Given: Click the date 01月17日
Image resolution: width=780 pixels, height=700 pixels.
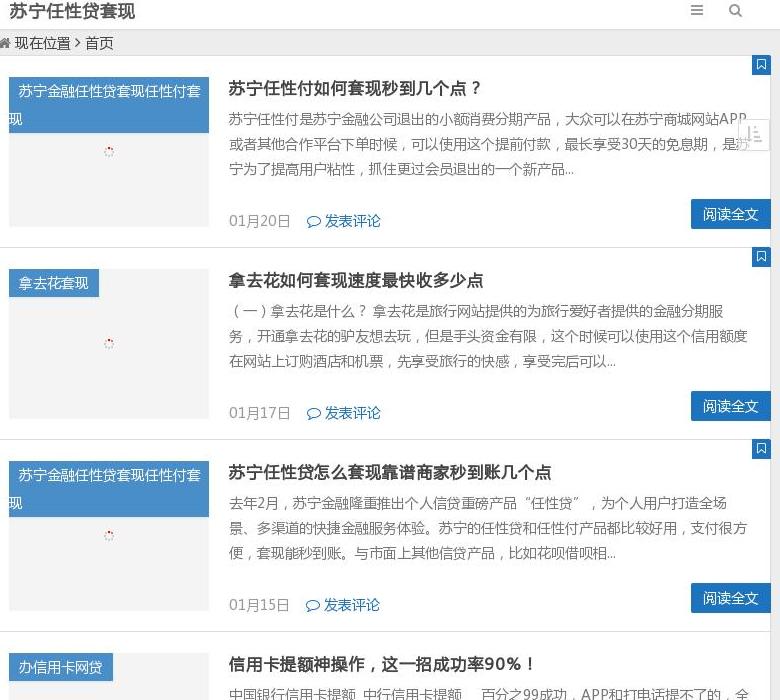Looking at the screenshot, I should pos(260,413).
